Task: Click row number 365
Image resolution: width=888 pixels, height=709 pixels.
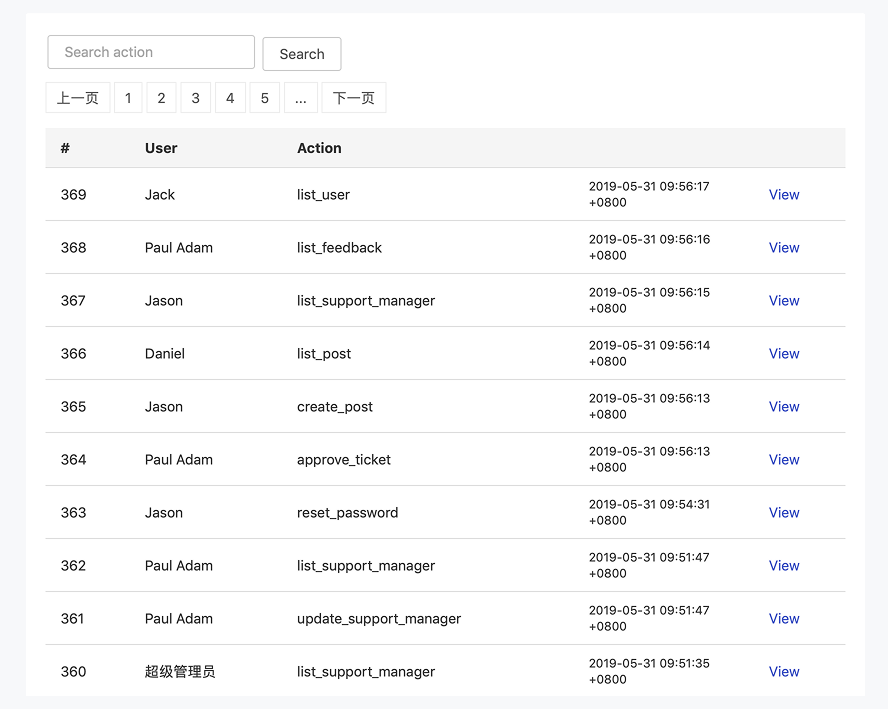Action: 74,407
